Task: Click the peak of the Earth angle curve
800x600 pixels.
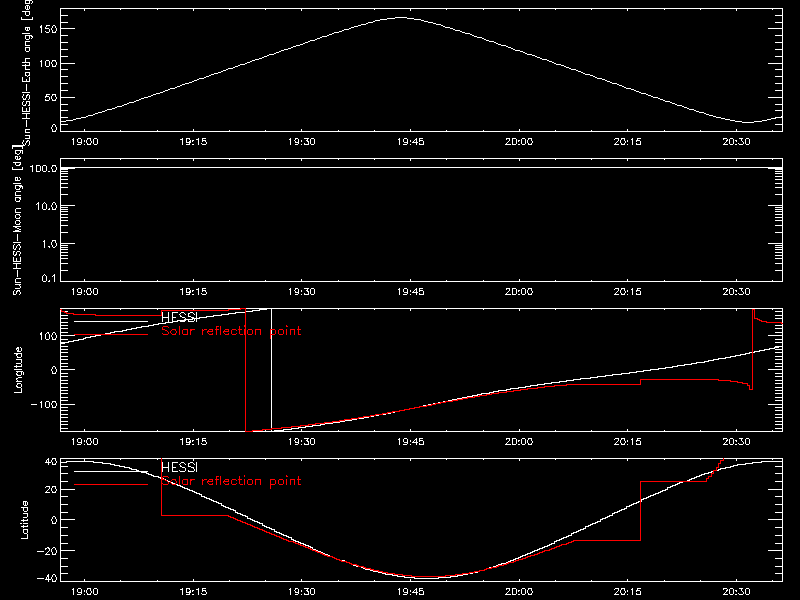Action: tap(401, 18)
